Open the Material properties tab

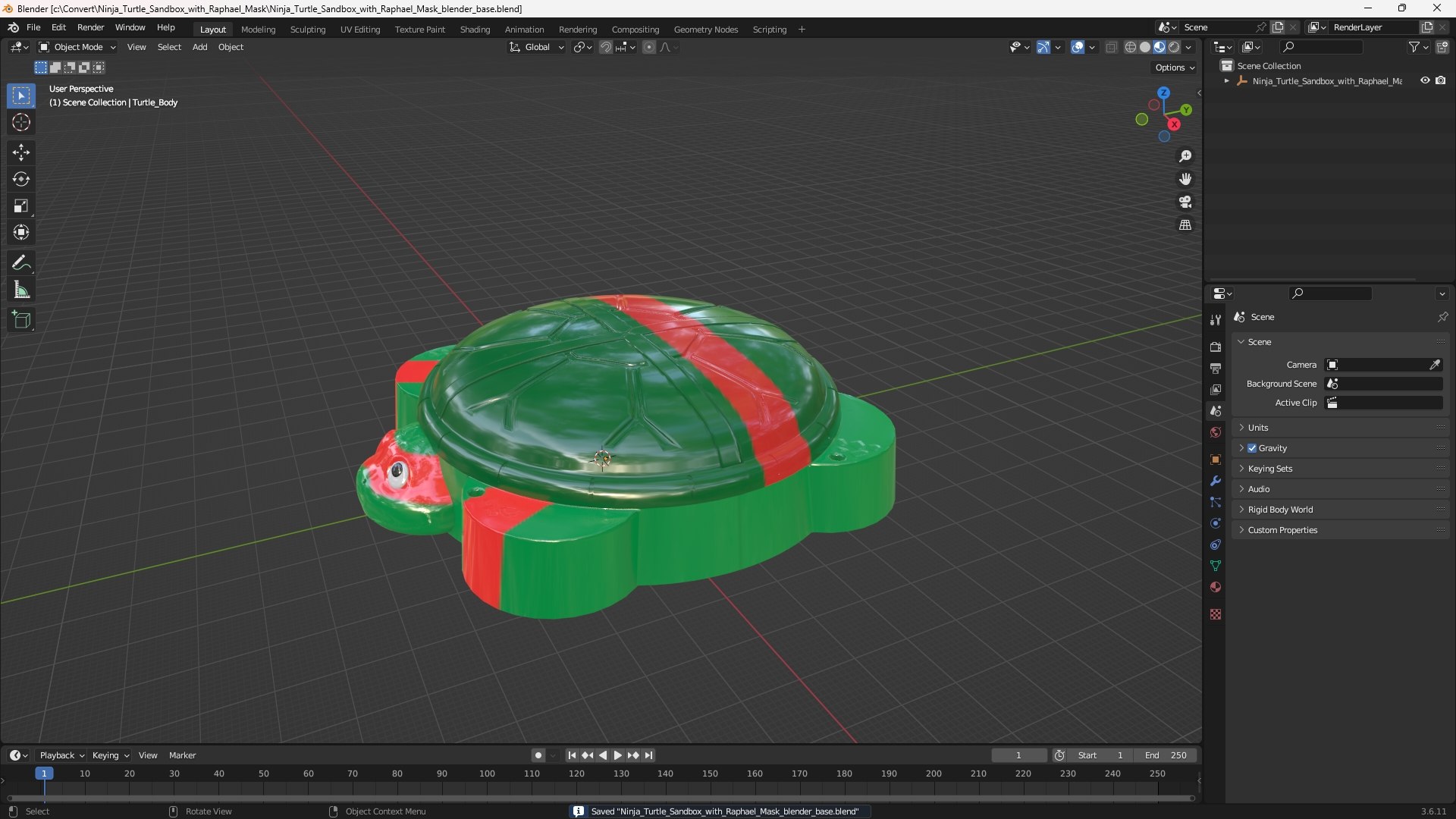(1216, 587)
